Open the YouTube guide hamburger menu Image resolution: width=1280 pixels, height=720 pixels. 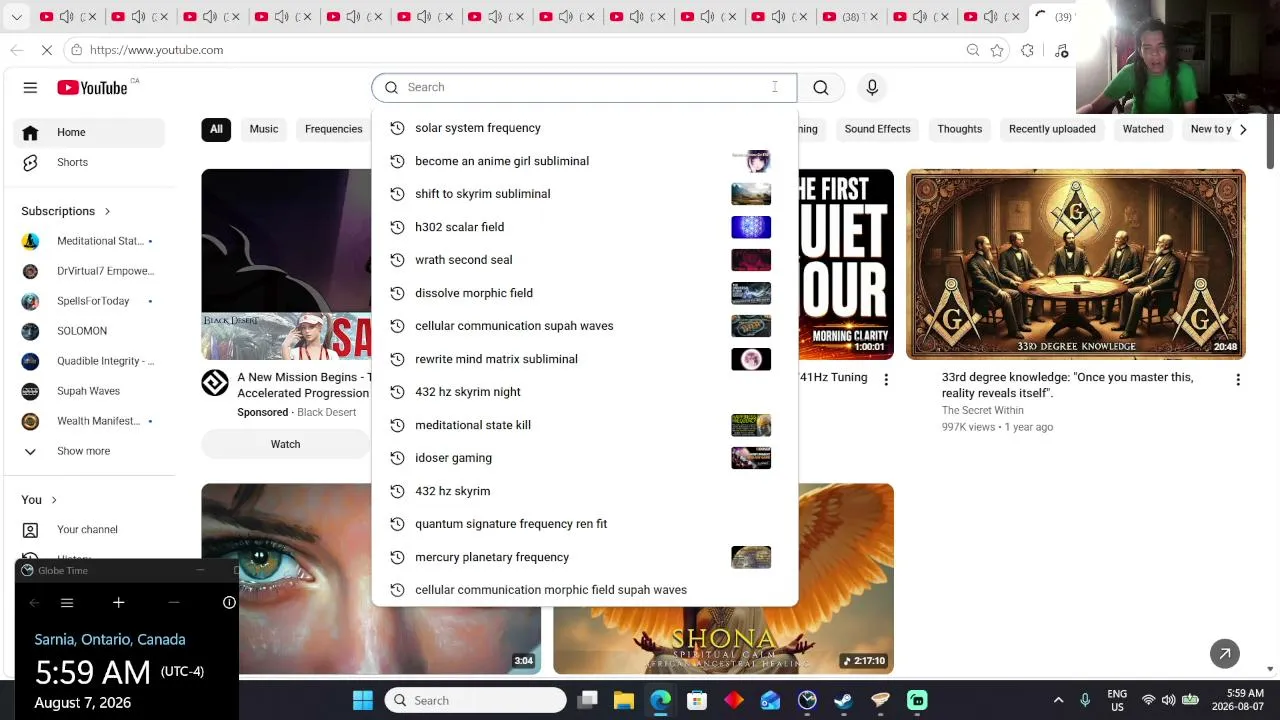coord(30,88)
